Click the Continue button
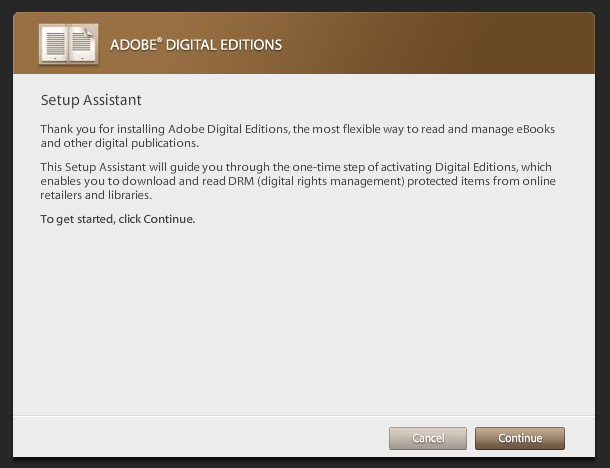The image size is (610, 468). click(x=520, y=438)
